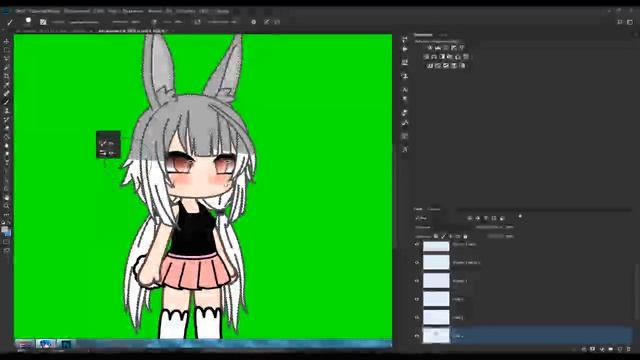
Task: Open the Справка menu
Action: [223, 11]
